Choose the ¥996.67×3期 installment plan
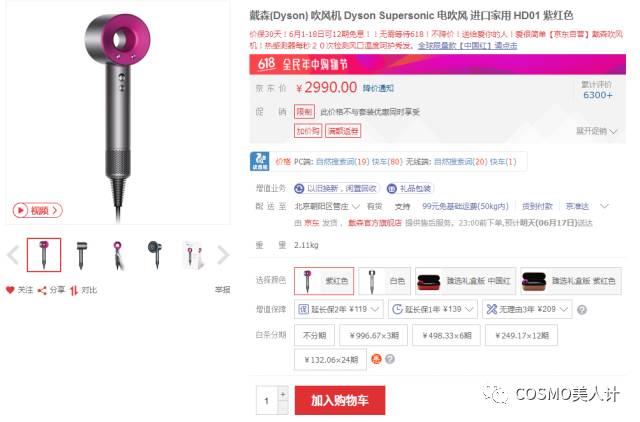 pos(373,335)
